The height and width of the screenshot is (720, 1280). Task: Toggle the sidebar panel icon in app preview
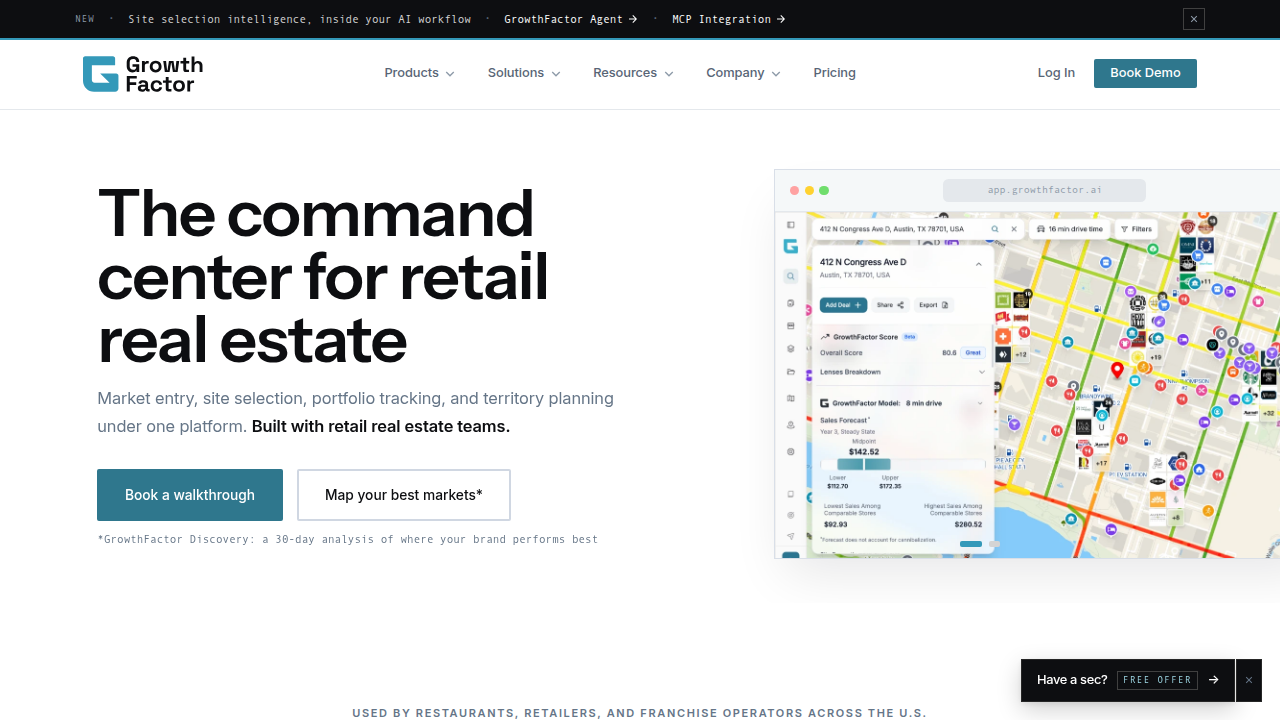(791, 225)
